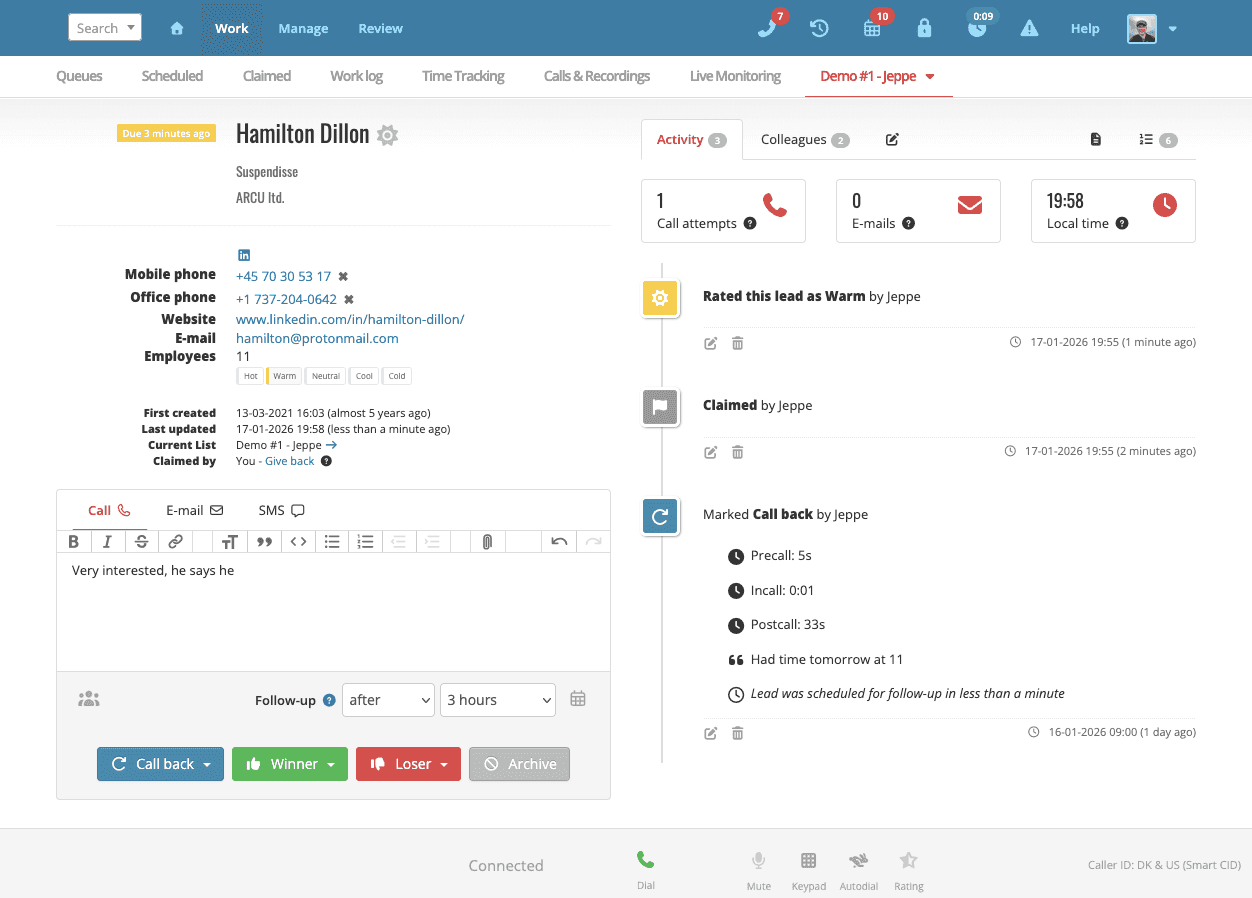Open the call history icon
This screenshot has width=1252, height=898.
point(819,29)
